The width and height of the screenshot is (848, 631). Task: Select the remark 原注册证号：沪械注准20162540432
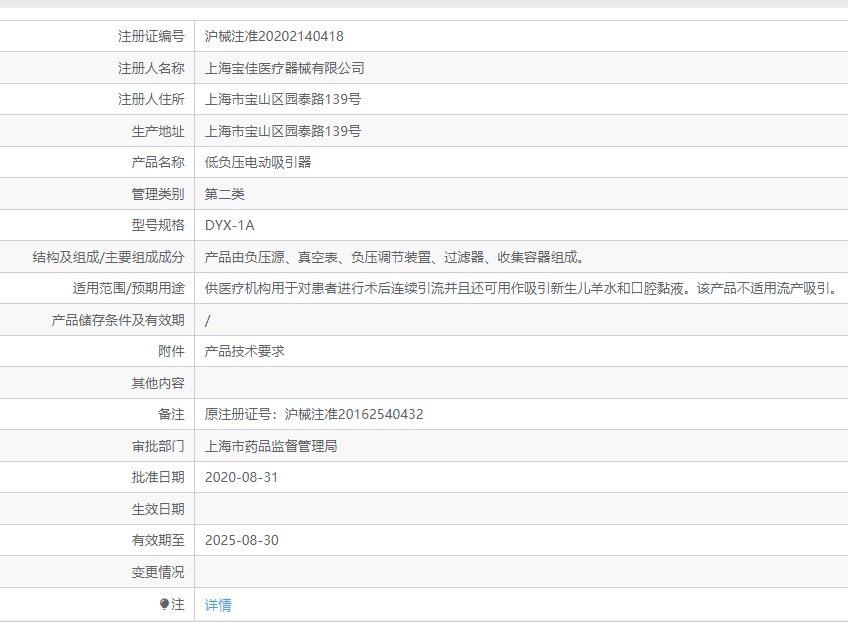coord(314,415)
